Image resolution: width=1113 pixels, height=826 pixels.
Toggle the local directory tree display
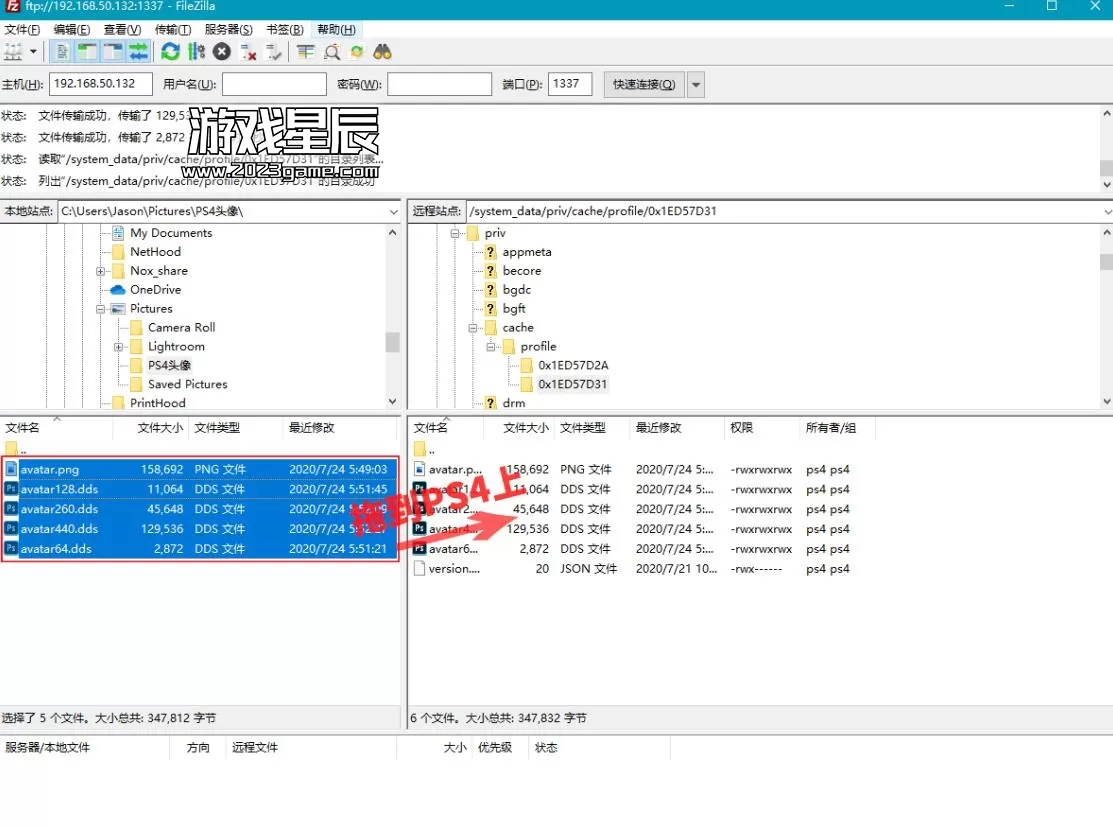87,51
